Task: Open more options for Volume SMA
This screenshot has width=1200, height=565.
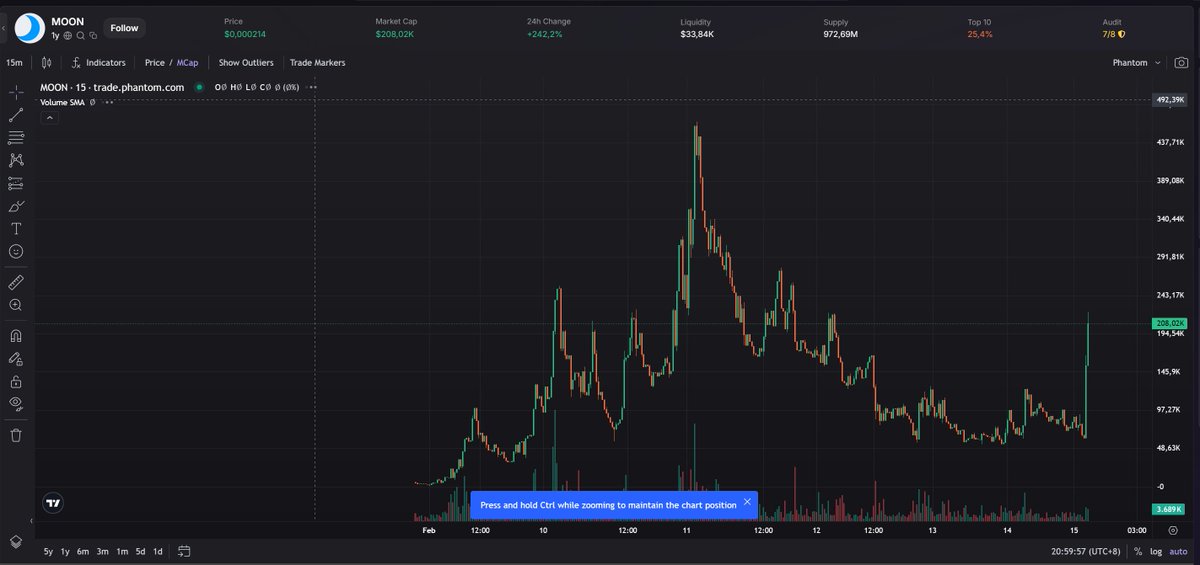Action: tap(108, 102)
